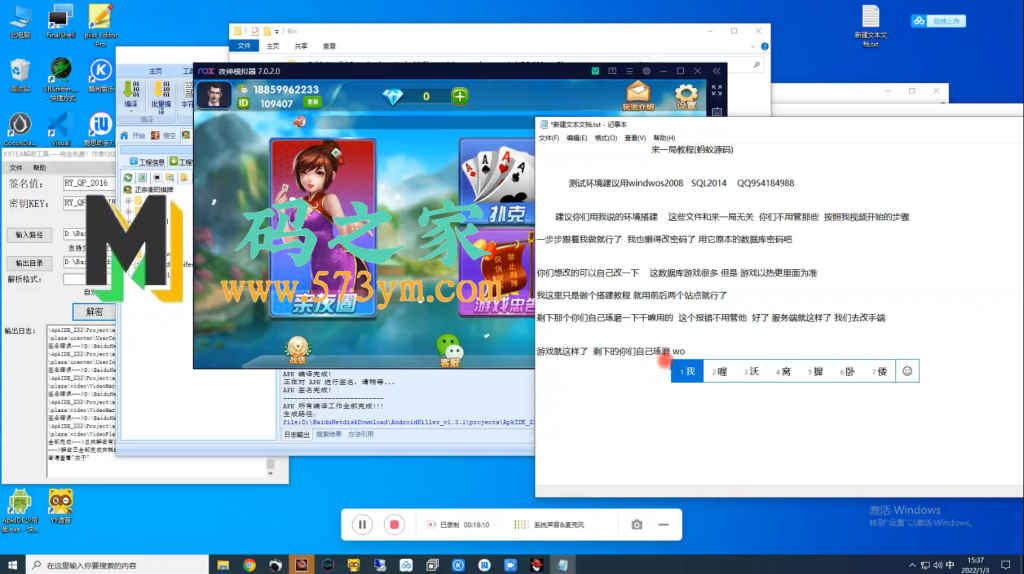This screenshot has height=574, width=1024.
Task: Select the 扑克 poker game card
Action: pyautogui.click(x=498, y=182)
